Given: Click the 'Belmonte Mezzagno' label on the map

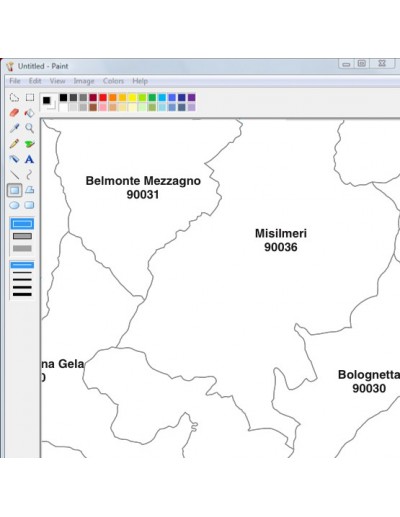Looking at the screenshot, I should pos(143,181).
